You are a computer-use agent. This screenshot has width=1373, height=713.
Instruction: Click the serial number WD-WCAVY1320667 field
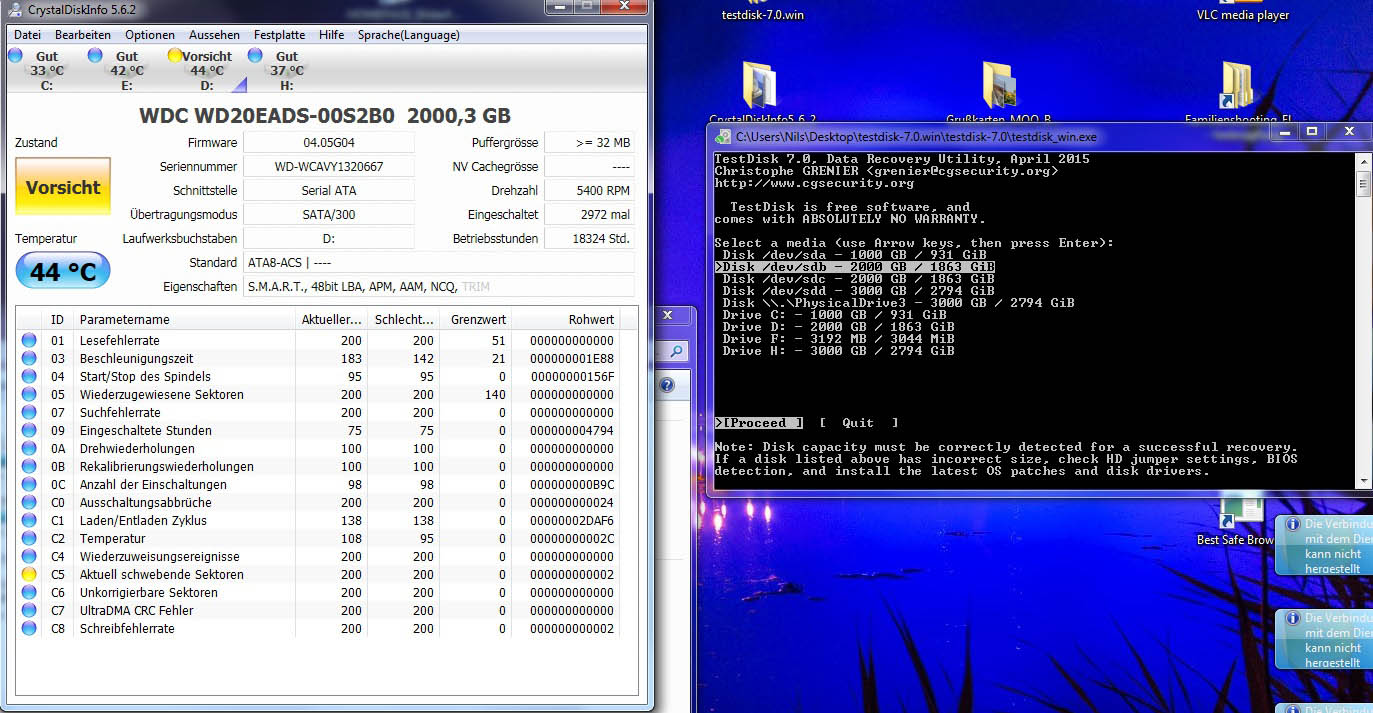click(x=329, y=167)
